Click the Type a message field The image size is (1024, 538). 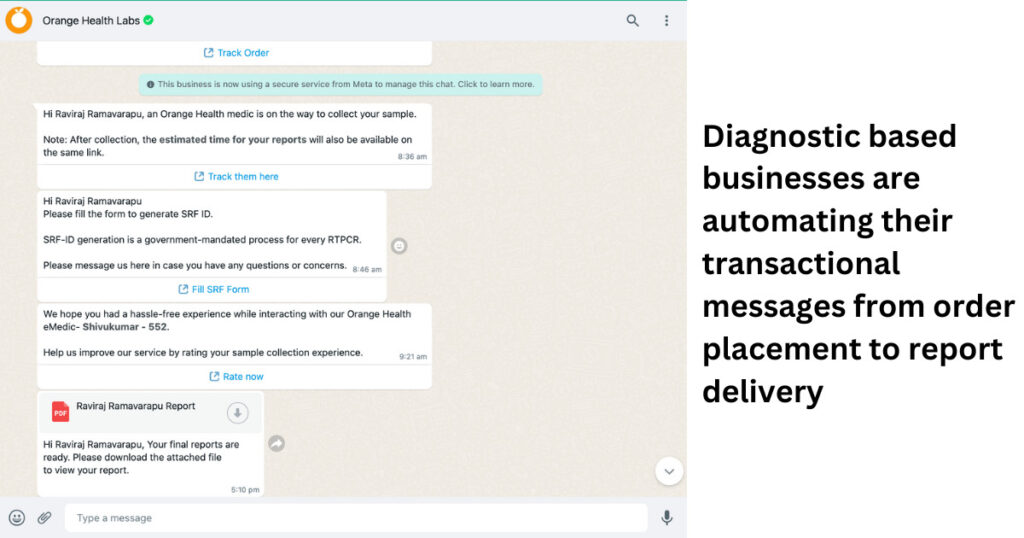(356, 518)
